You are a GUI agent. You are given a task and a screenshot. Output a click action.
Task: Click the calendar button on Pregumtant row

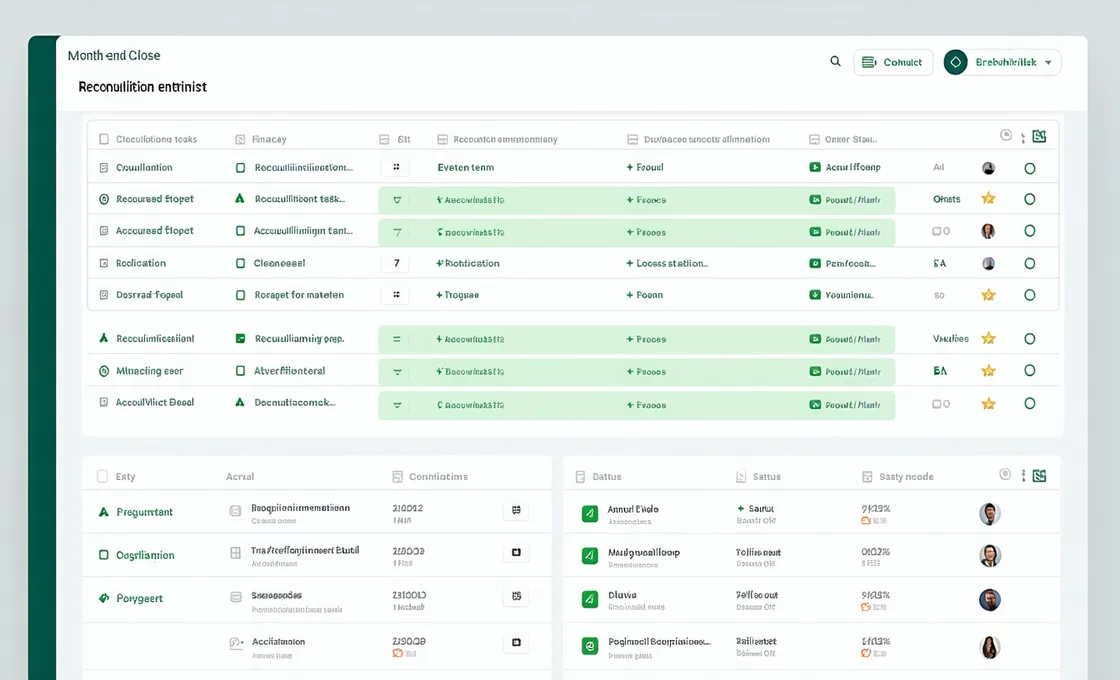pyautogui.click(x=516, y=510)
